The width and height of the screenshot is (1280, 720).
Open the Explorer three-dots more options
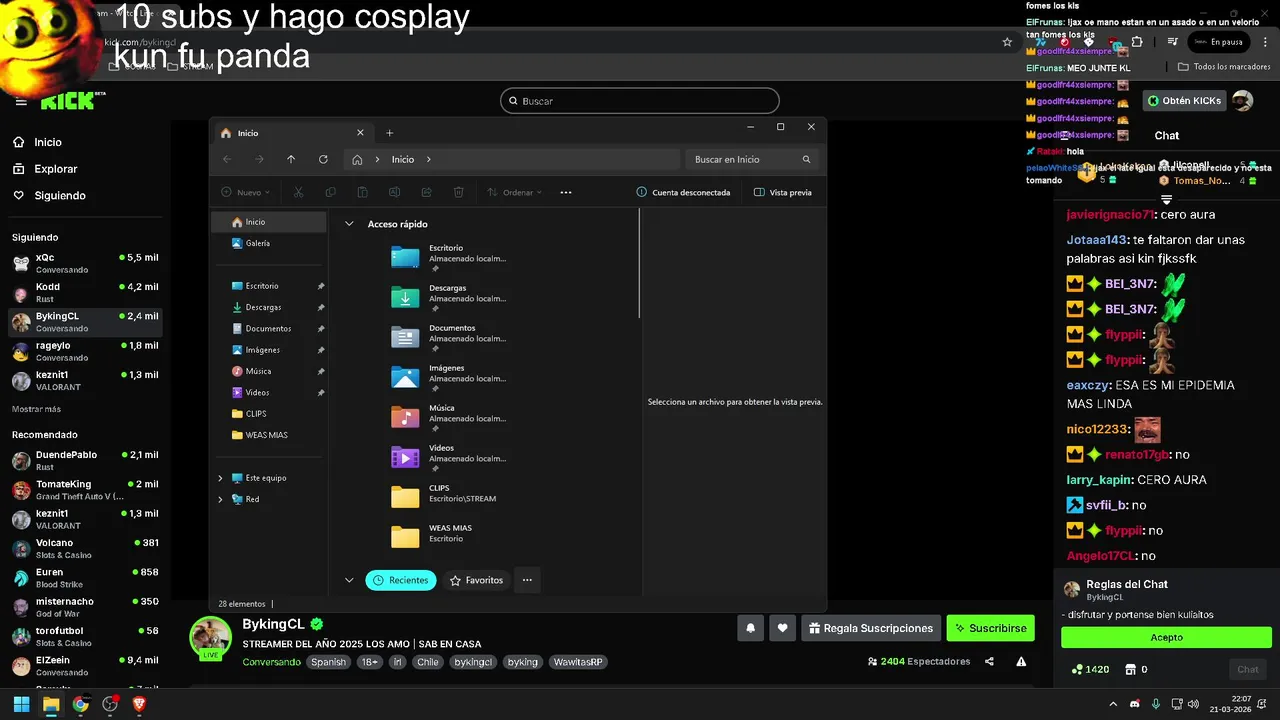566,192
